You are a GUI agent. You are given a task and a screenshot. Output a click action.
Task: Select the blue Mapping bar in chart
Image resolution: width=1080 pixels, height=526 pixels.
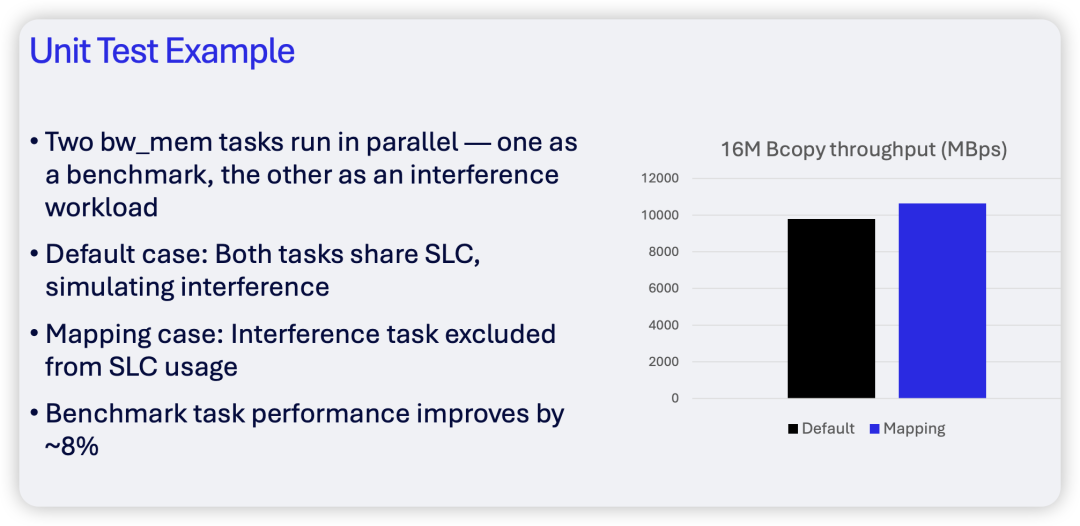(x=942, y=300)
